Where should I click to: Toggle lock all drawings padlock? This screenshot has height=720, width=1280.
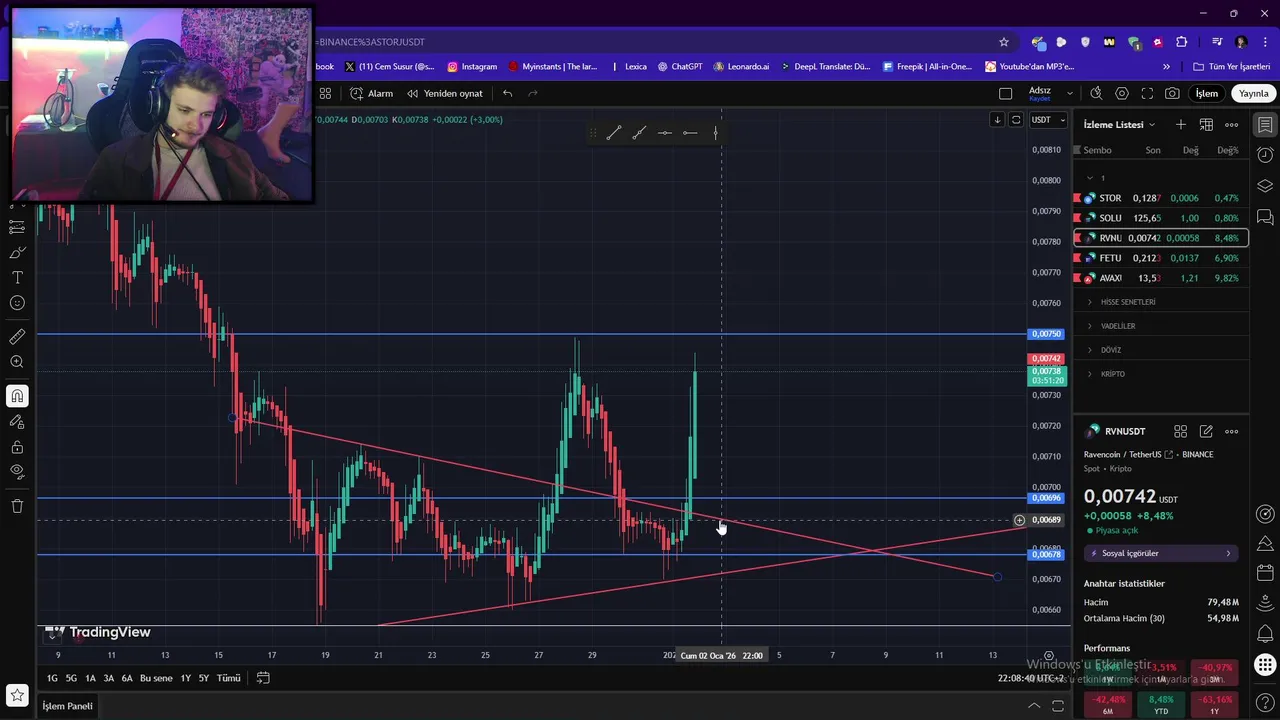[x=17, y=447]
